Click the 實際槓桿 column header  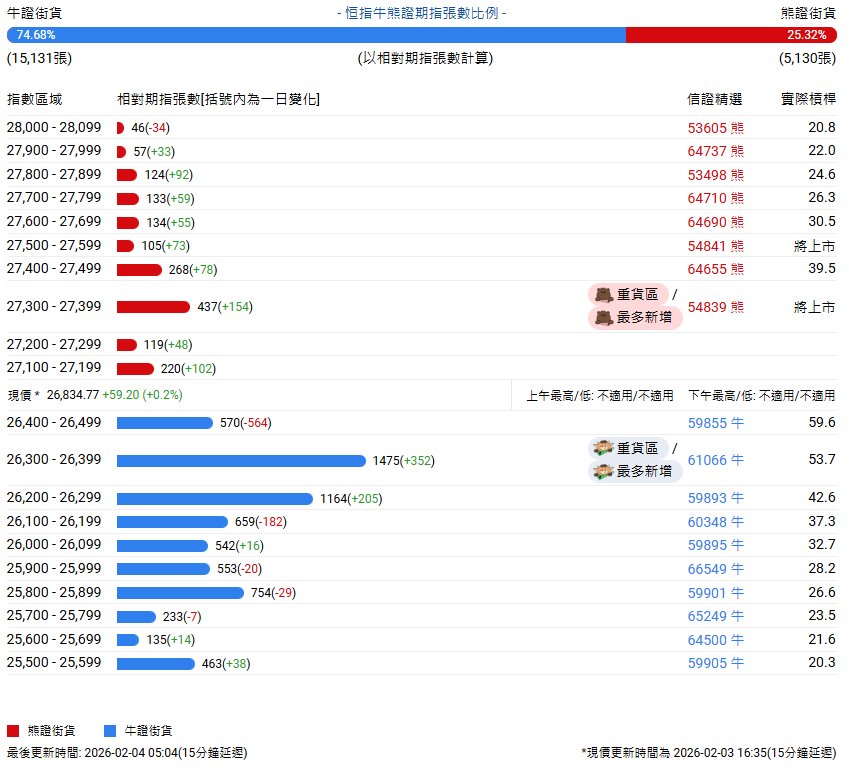click(808, 99)
